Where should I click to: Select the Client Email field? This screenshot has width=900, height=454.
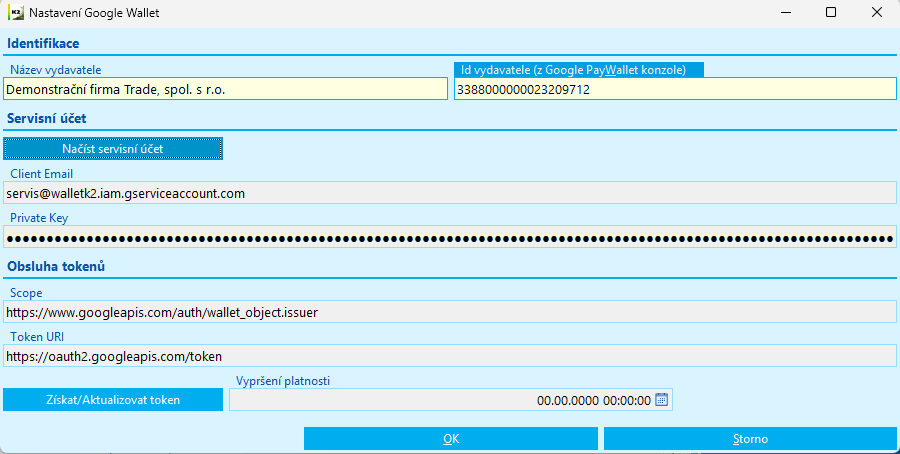[450, 193]
